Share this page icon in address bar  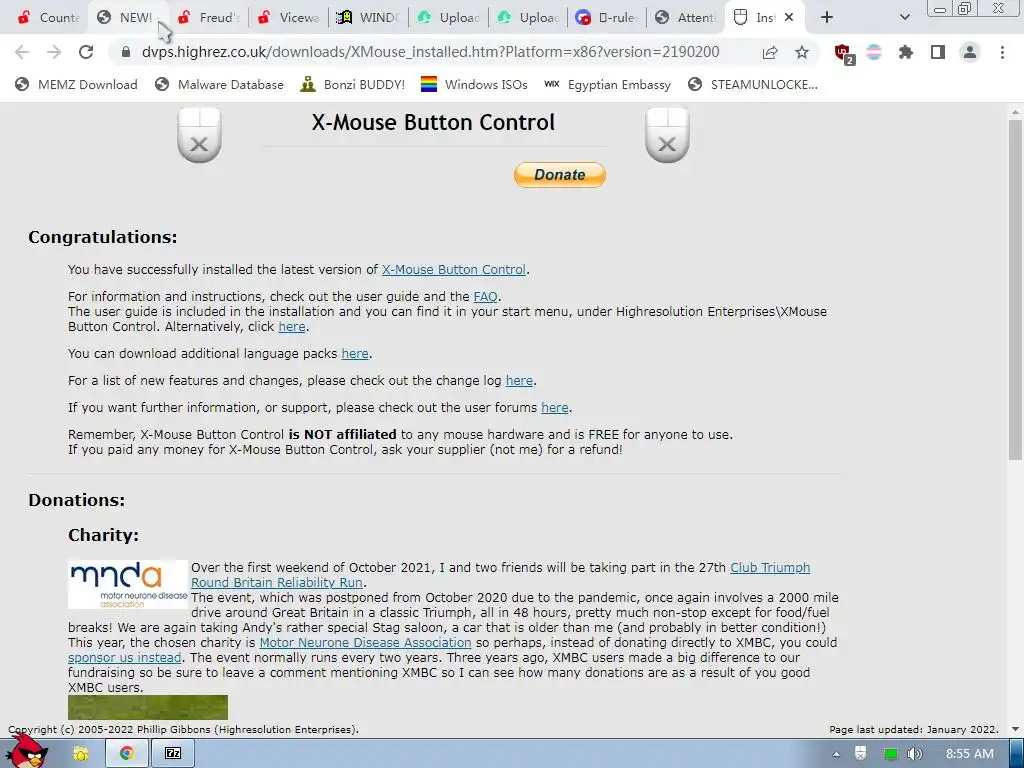[770, 52]
